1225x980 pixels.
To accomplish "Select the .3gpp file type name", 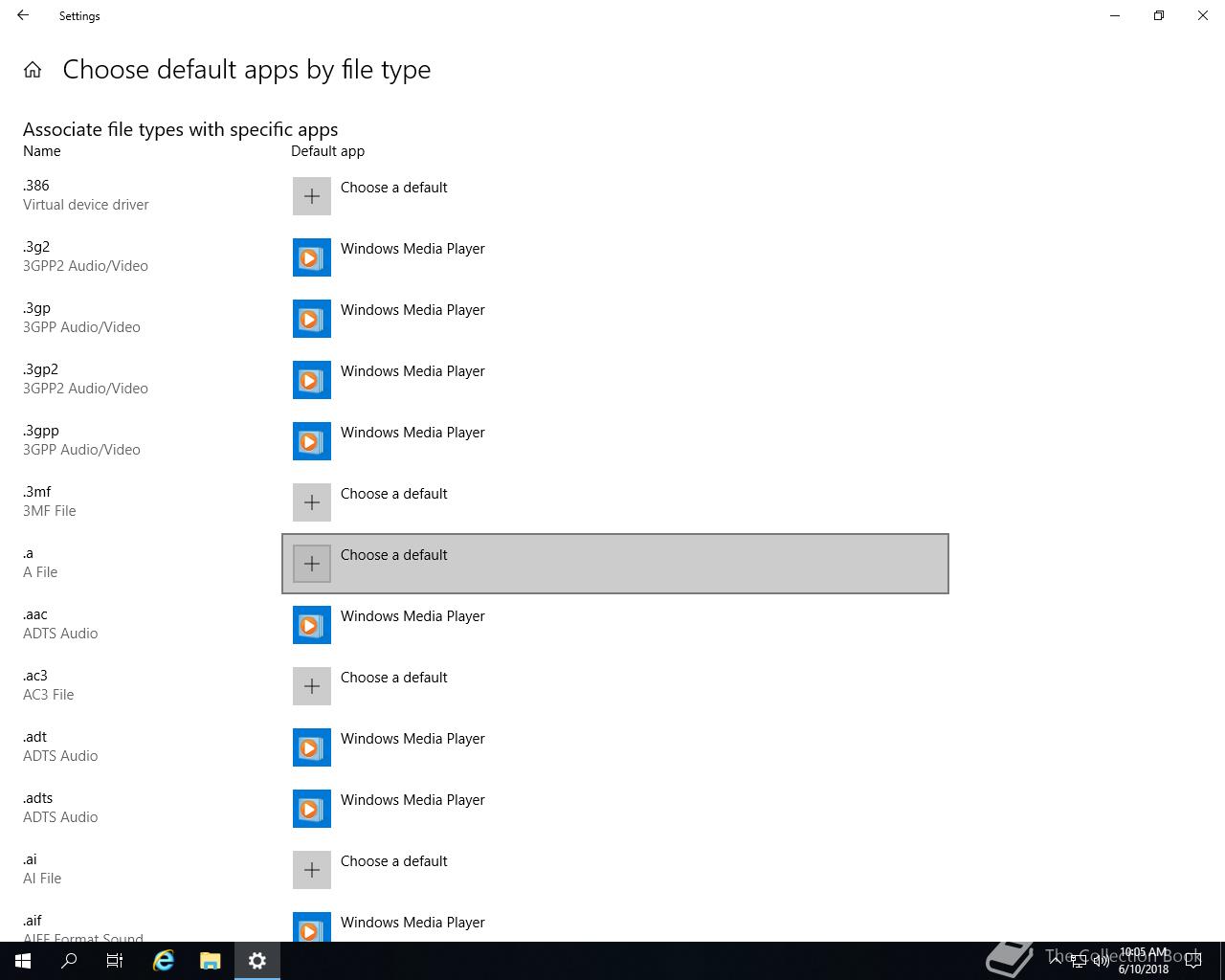I will coord(41,431).
